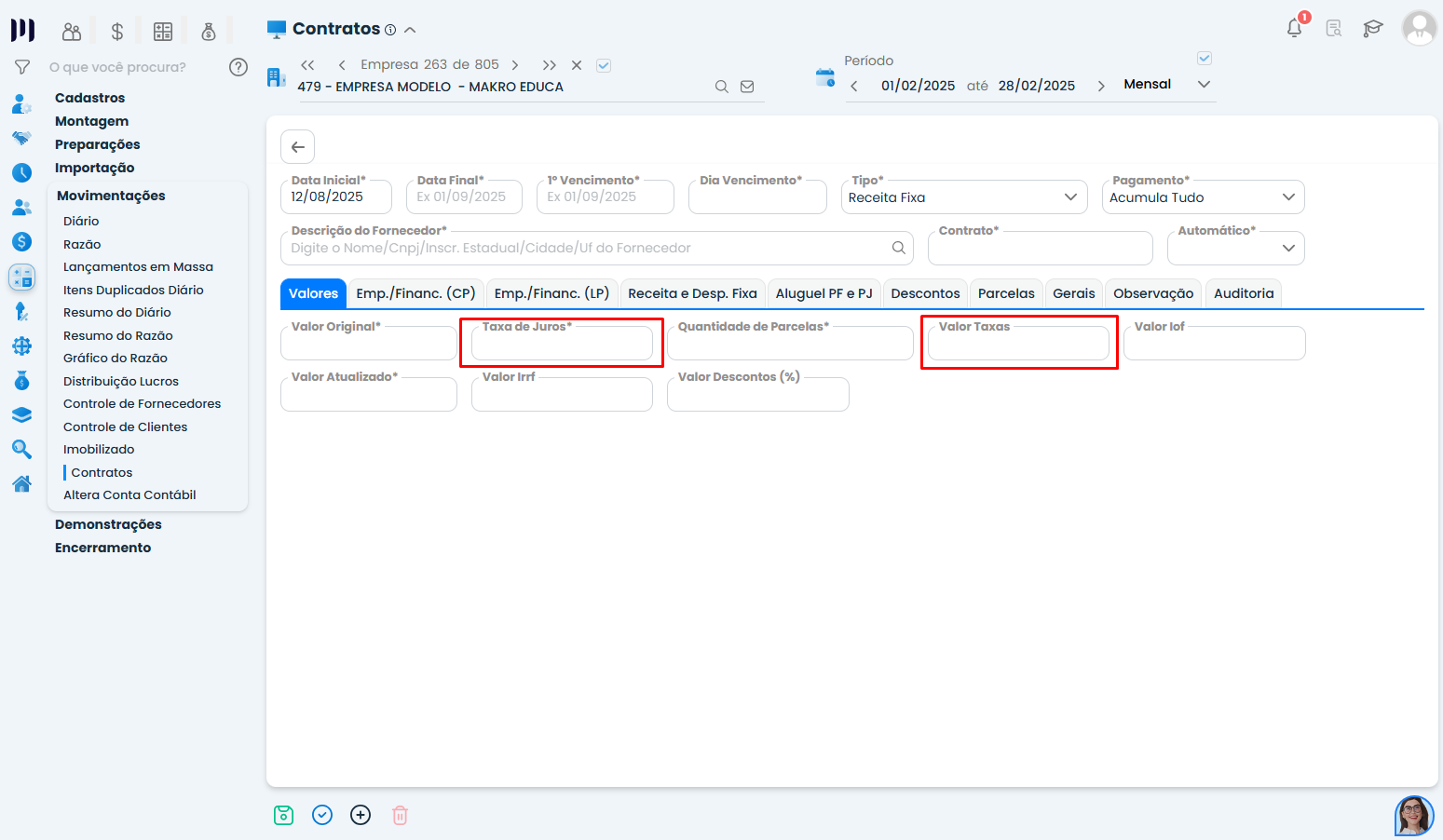1443x840 pixels.
Task: Open the Descontos tab
Action: point(924,293)
